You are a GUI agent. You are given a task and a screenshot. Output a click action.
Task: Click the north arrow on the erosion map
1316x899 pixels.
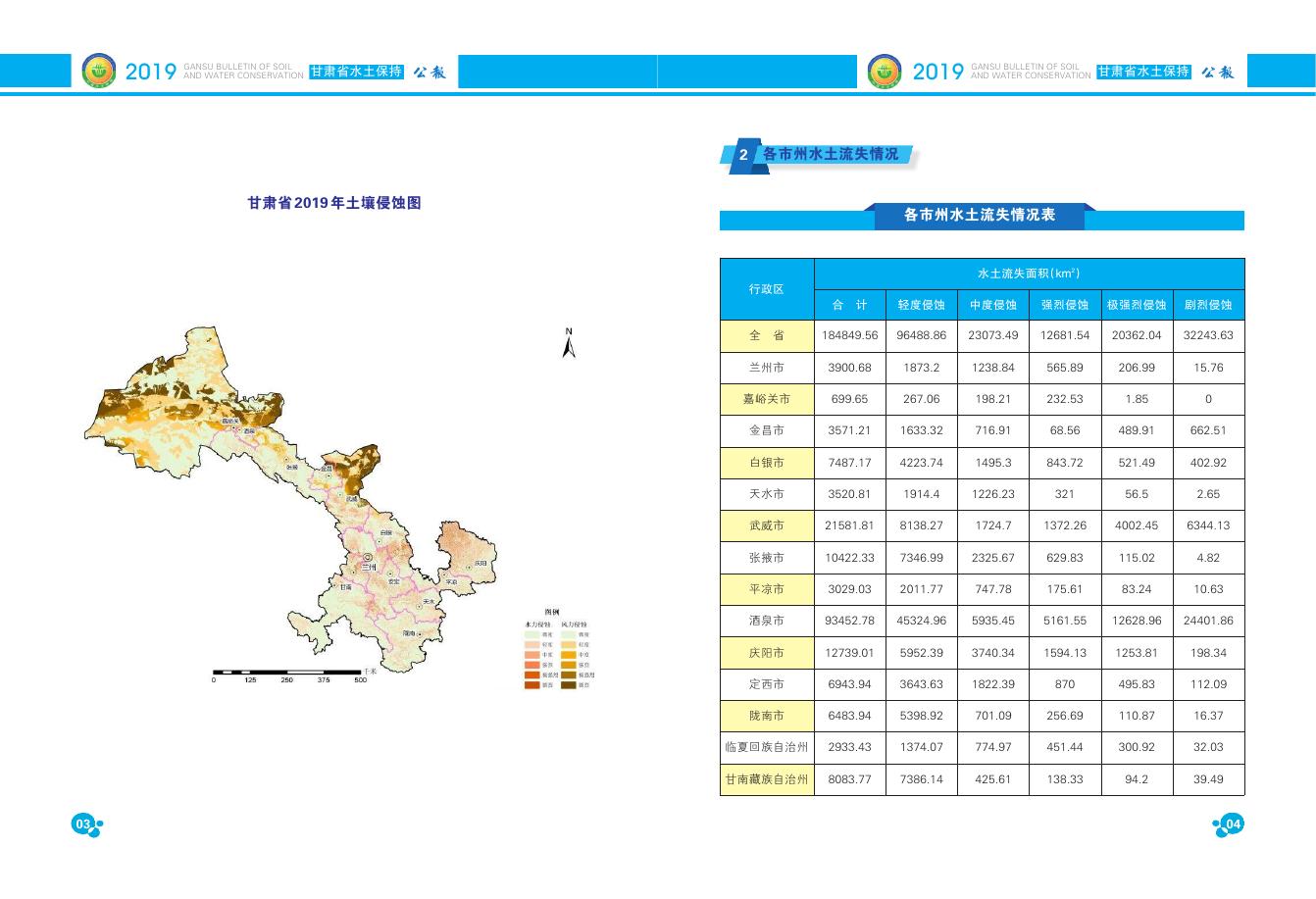coord(569,343)
